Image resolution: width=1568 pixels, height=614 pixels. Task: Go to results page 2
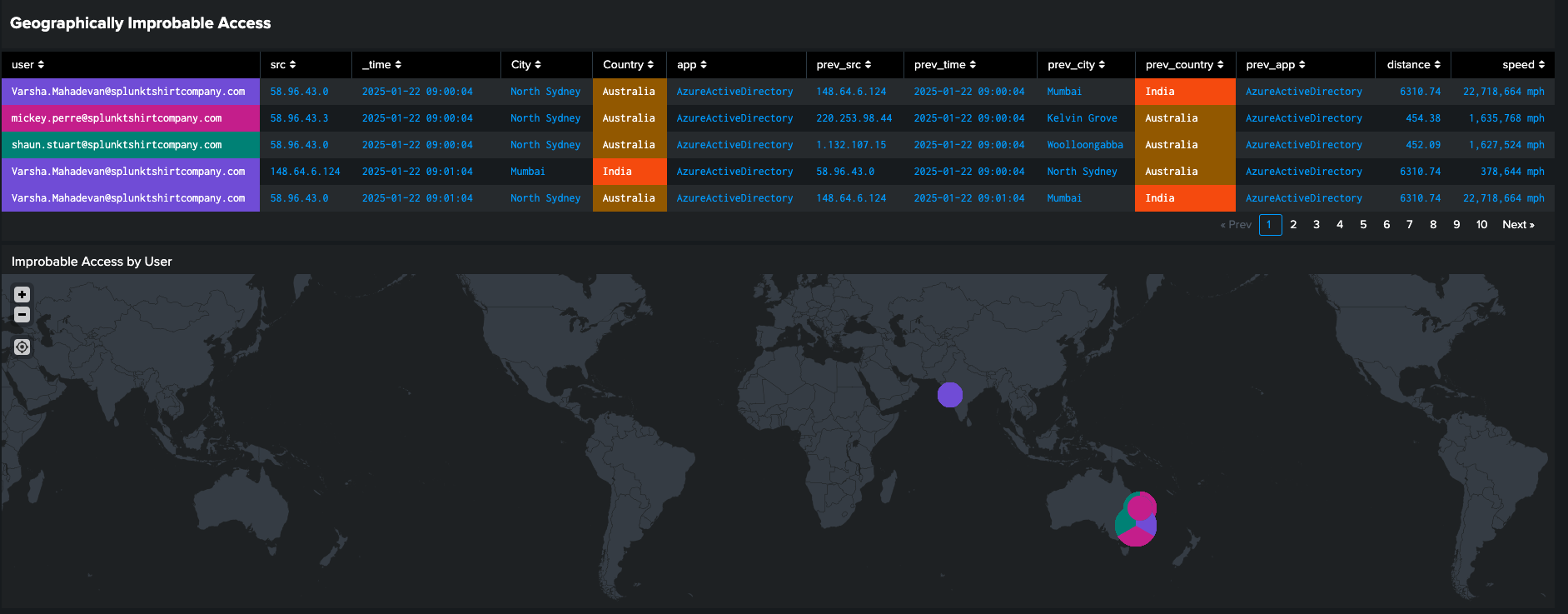pos(1293,225)
